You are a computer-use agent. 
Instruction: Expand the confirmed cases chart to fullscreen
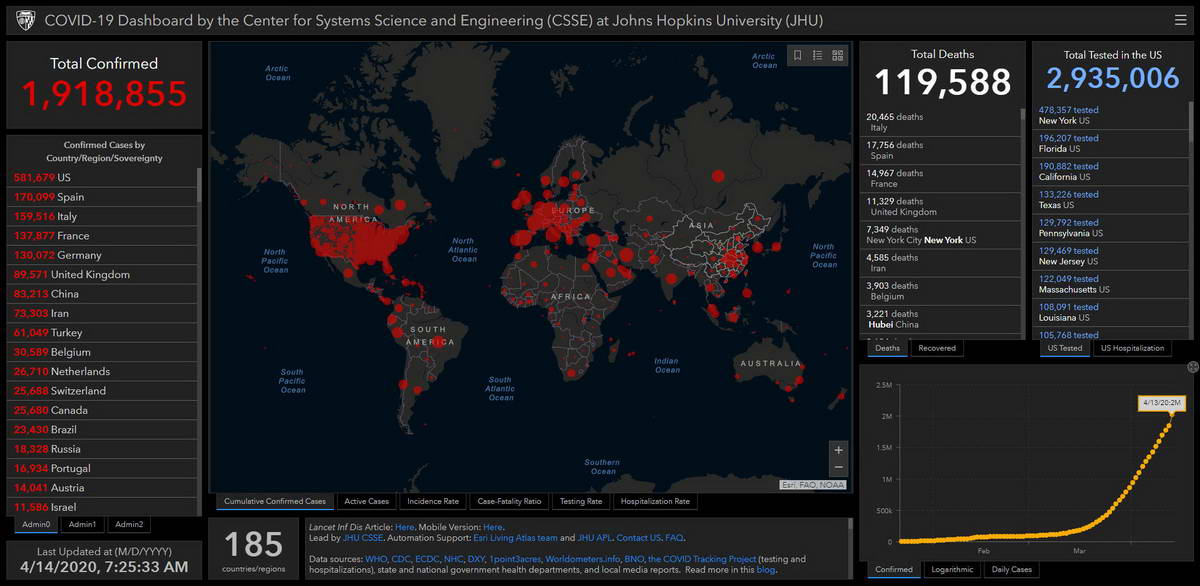tap(1192, 367)
